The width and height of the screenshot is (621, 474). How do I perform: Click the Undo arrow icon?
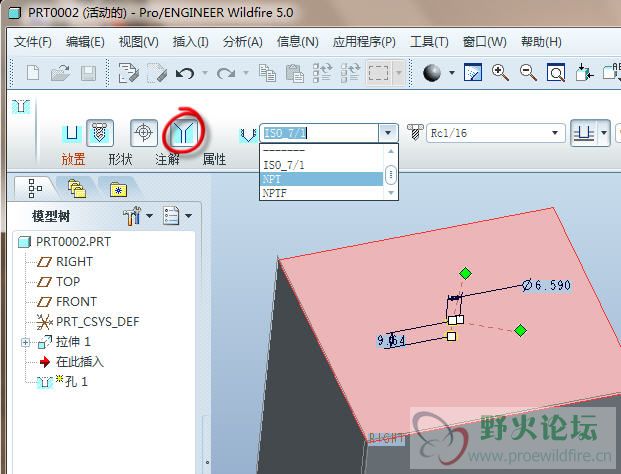[x=185, y=73]
